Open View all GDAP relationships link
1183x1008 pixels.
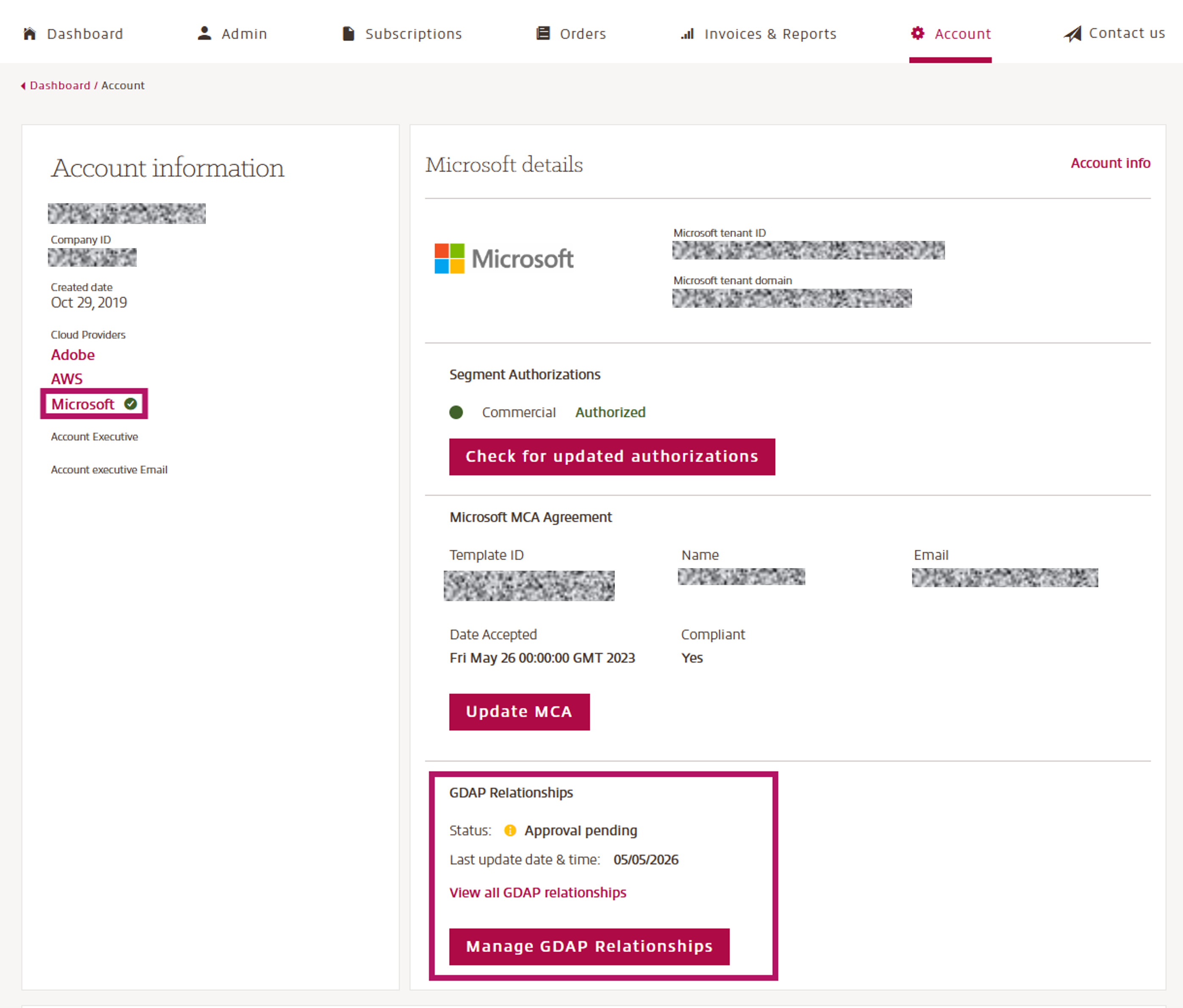[x=538, y=893]
